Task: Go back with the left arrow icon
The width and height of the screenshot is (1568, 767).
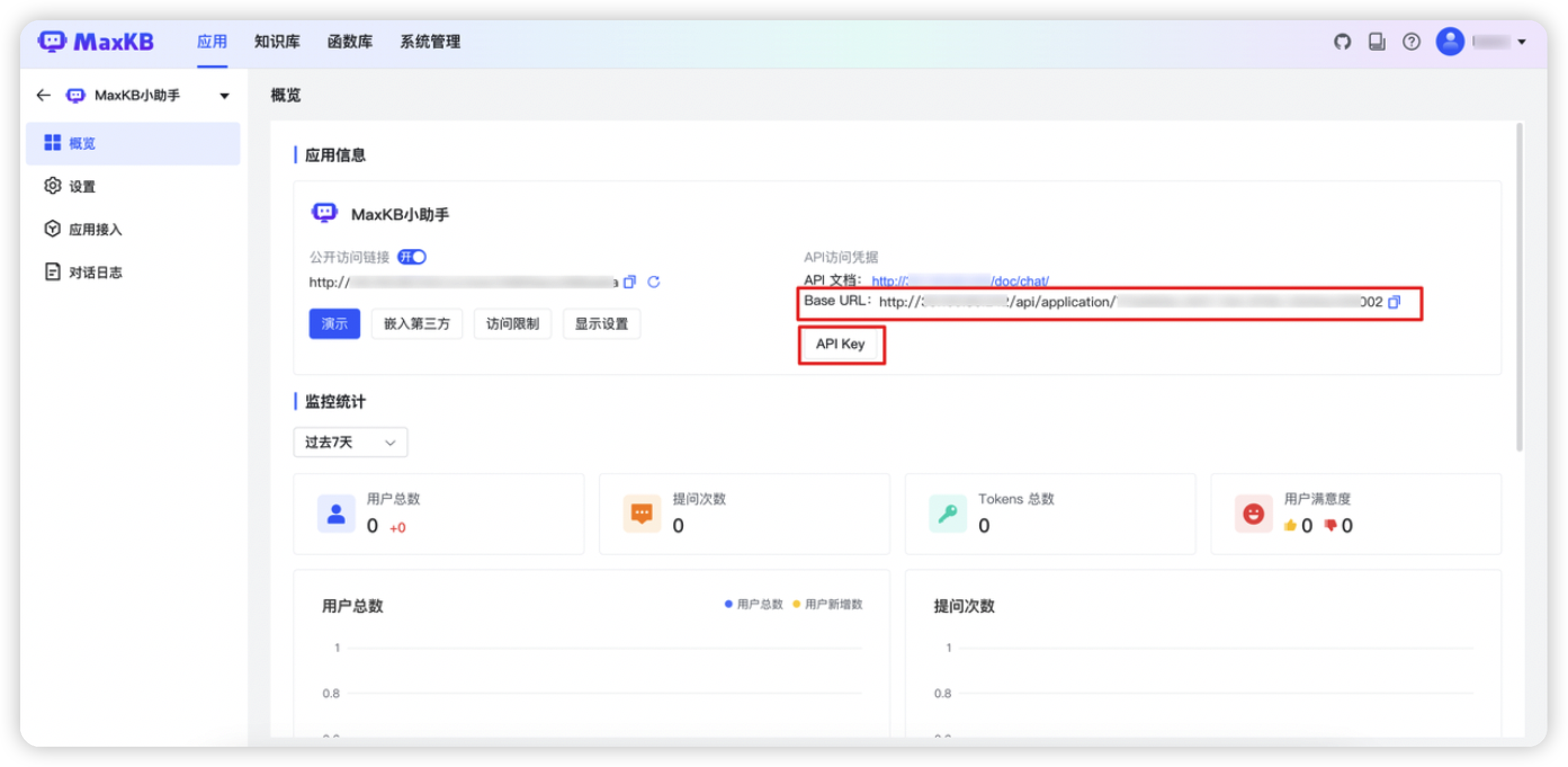Action: click(x=43, y=95)
